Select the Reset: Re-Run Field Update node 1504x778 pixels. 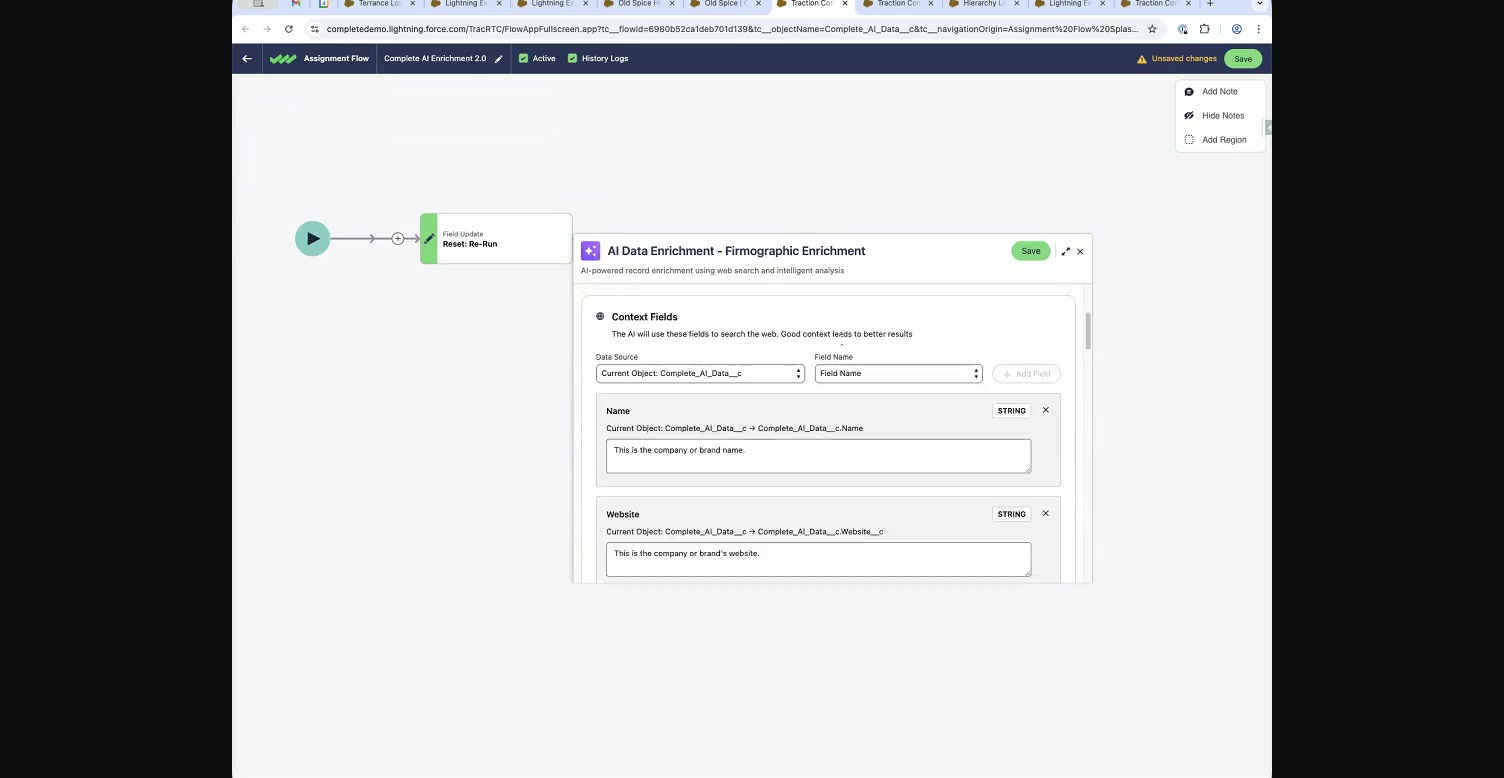click(496, 238)
